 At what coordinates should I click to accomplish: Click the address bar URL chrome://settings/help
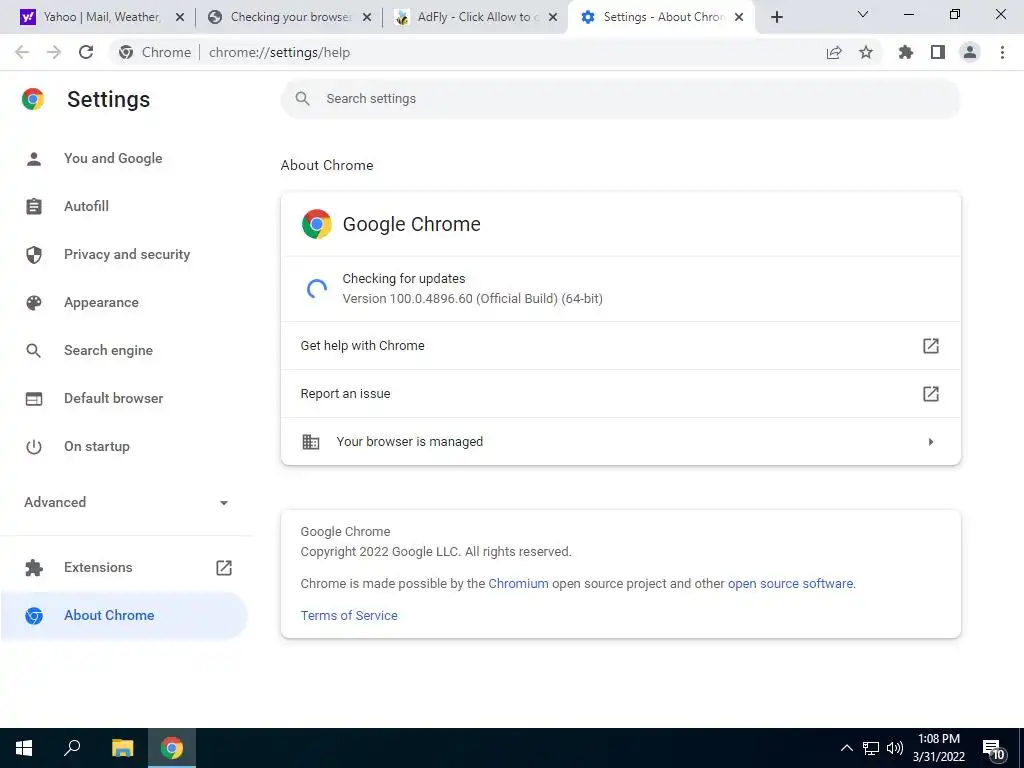pyautogui.click(x=280, y=52)
